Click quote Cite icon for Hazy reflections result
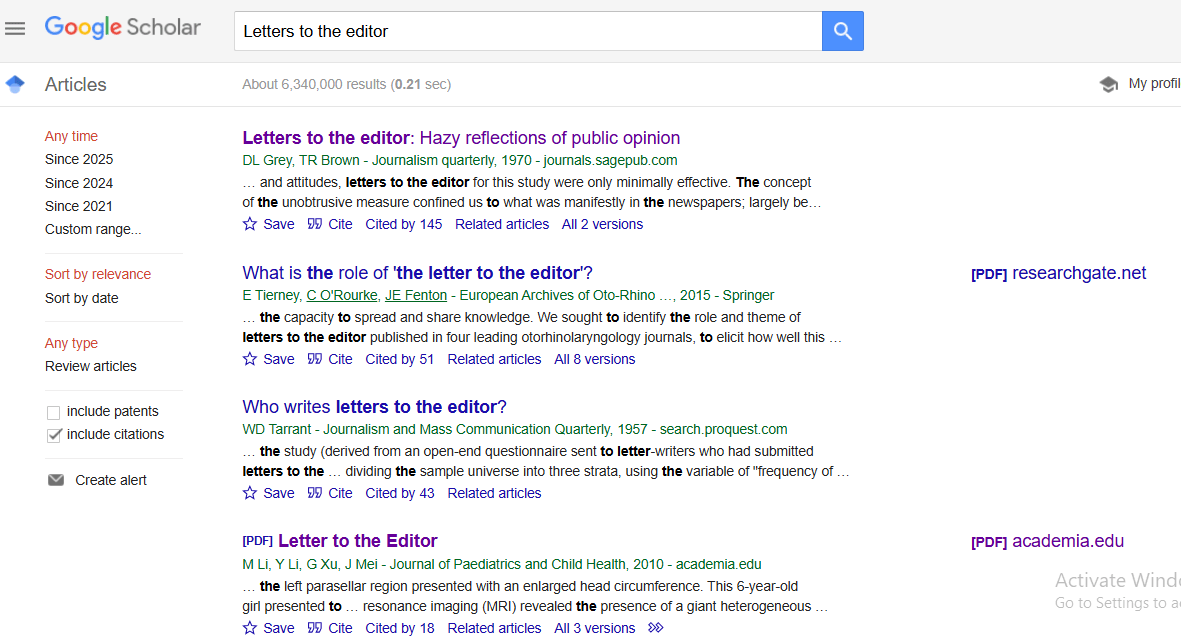Image resolution: width=1181 pixels, height=640 pixels. tap(315, 224)
